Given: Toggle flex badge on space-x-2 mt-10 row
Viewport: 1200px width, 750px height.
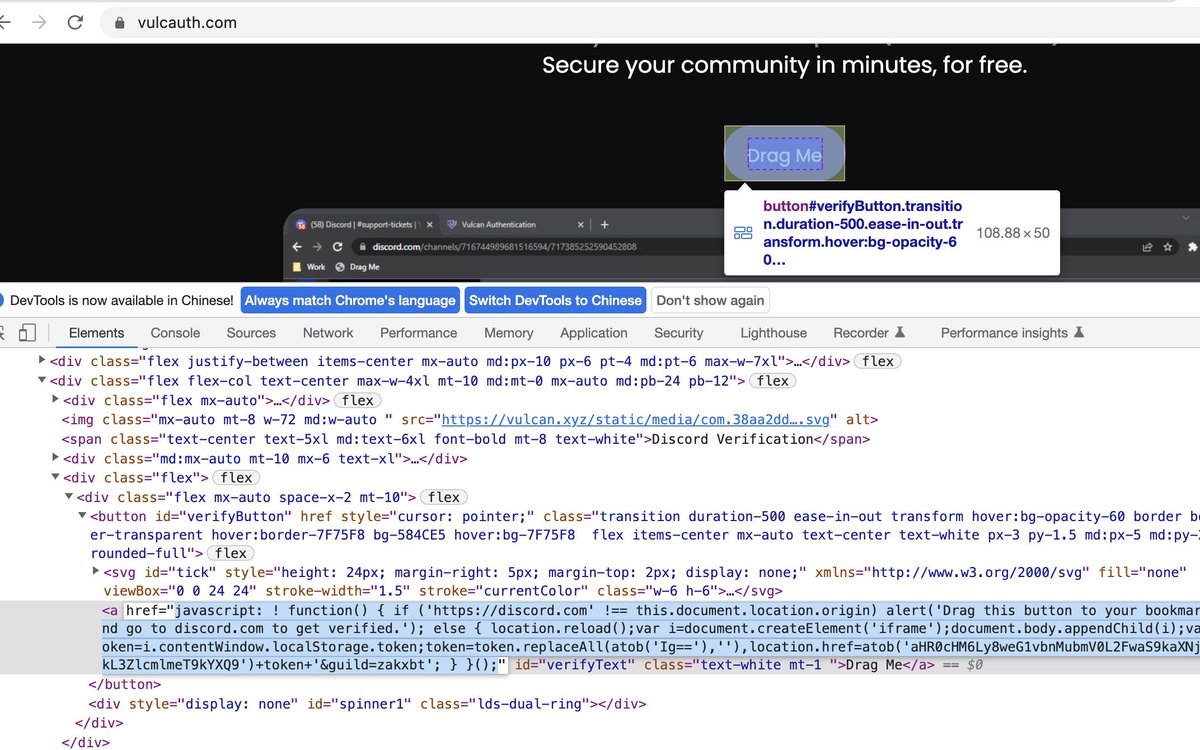Looking at the screenshot, I should coord(444,497).
